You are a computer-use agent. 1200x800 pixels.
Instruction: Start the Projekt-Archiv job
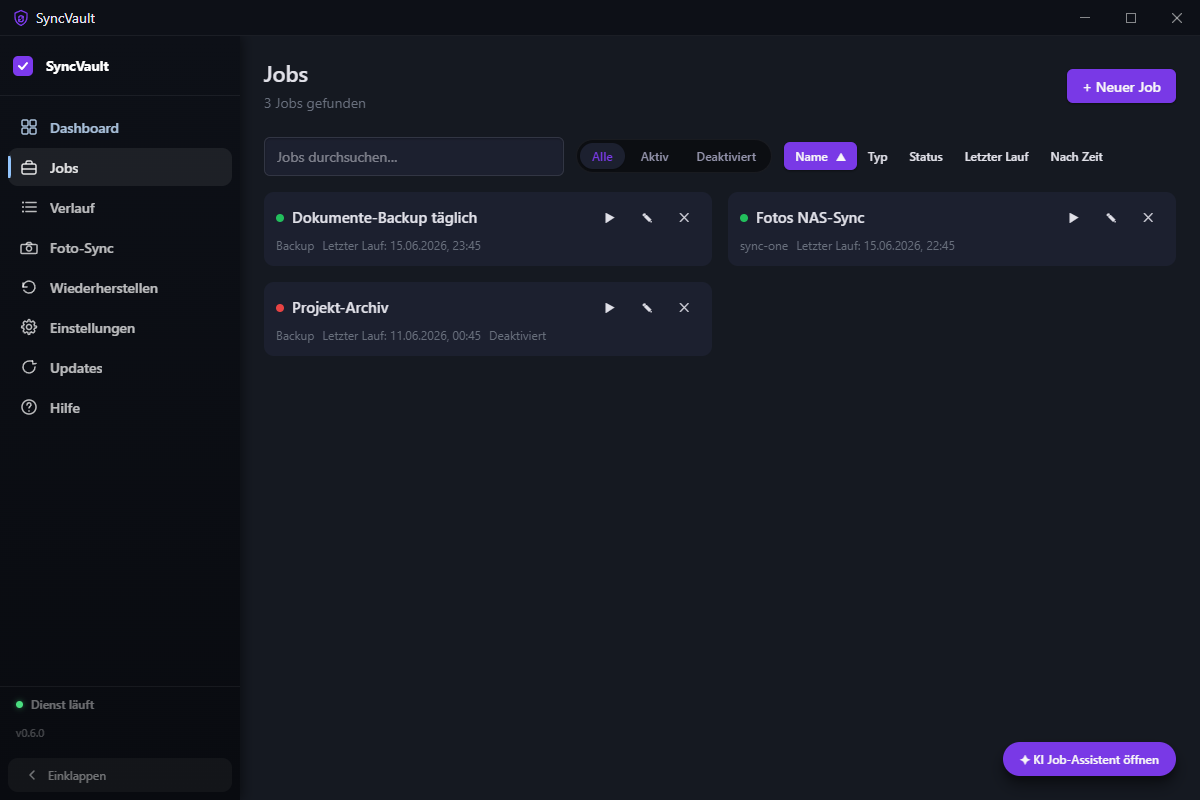click(610, 308)
